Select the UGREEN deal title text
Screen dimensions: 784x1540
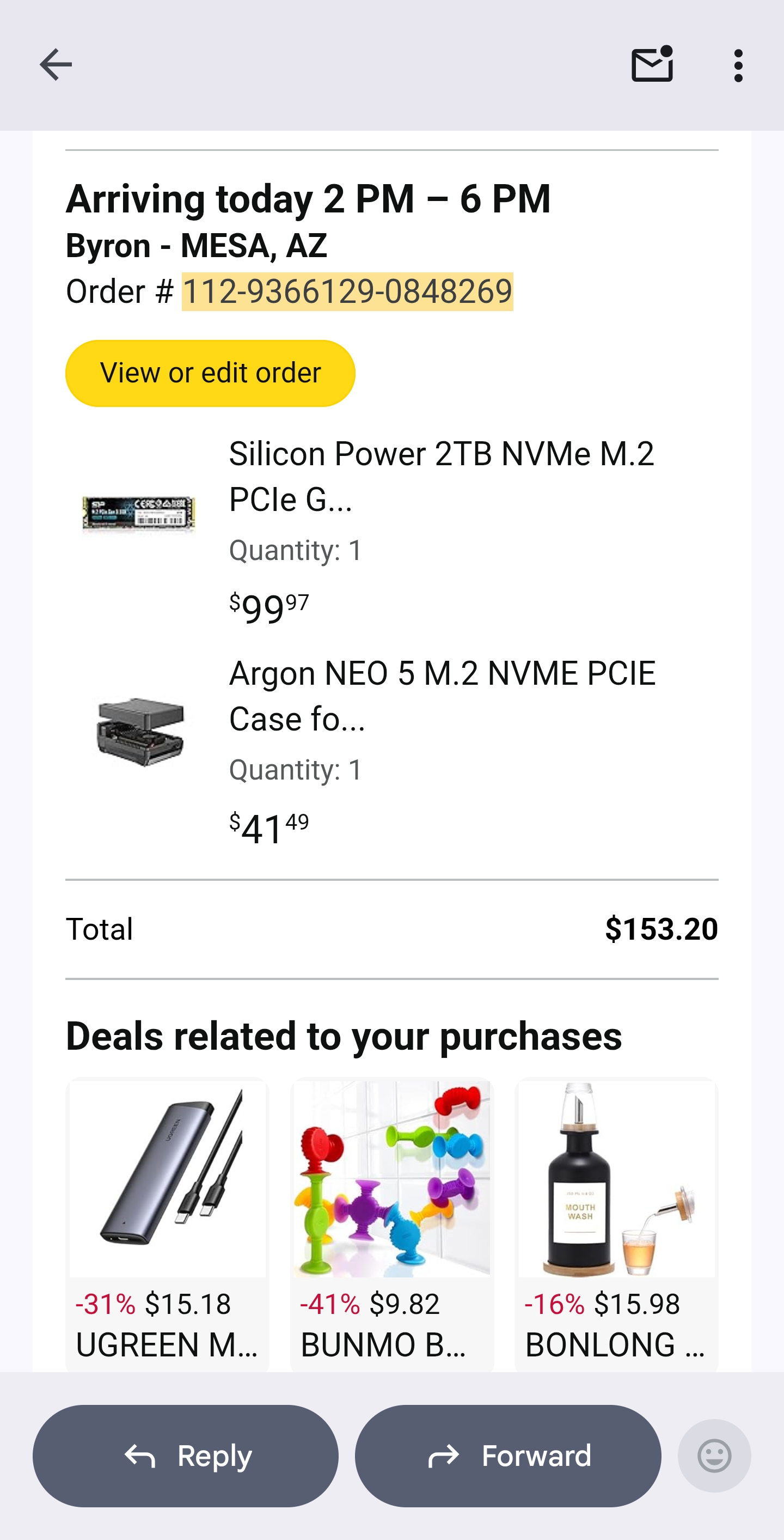[167, 1345]
